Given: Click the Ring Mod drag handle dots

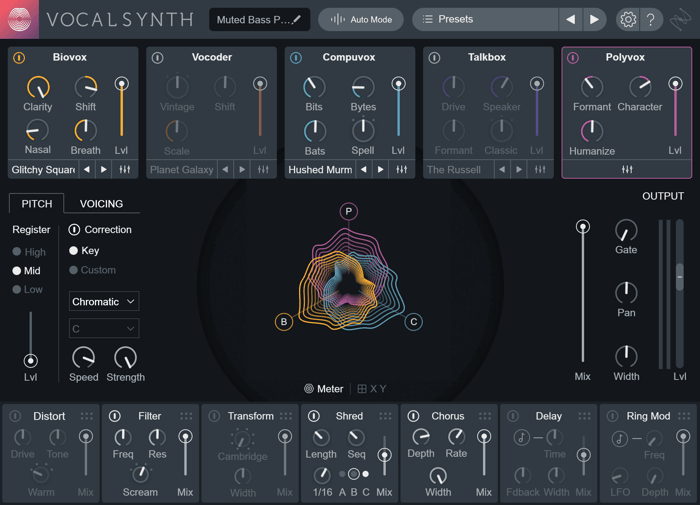Looking at the screenshot, I should click(x=684, y=416).
